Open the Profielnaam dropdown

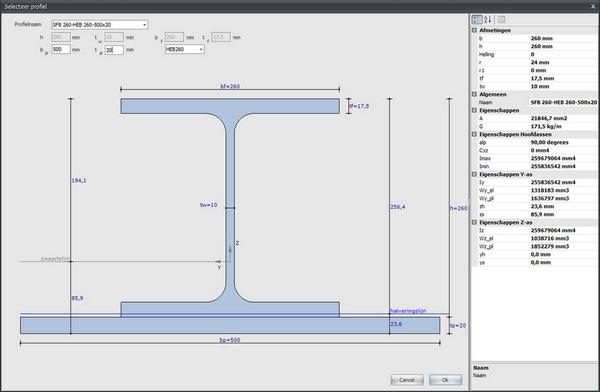tap(145, 25)
